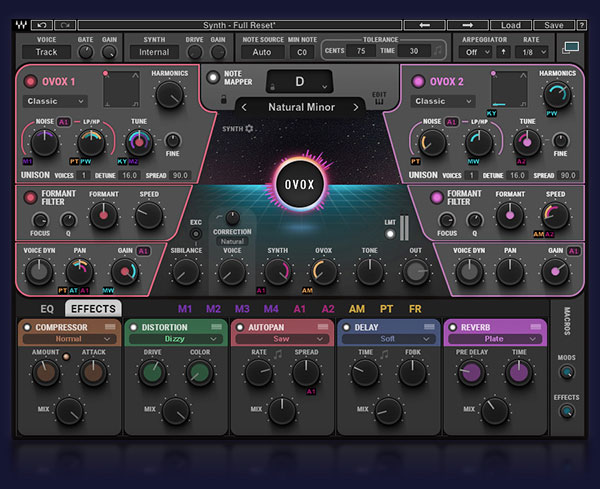Click the Save preset button

pyautogui.click(x=554, y=25)
